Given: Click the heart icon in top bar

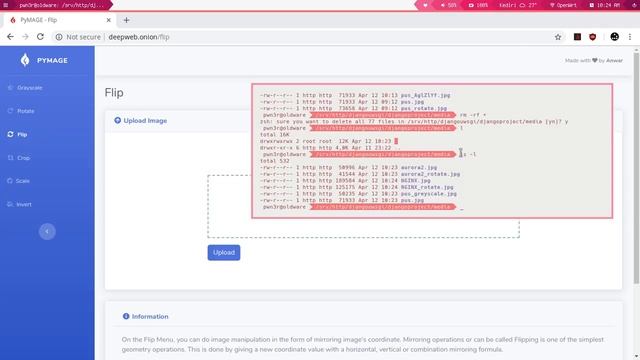Looking at the screenshot, I should click(425, 5).
